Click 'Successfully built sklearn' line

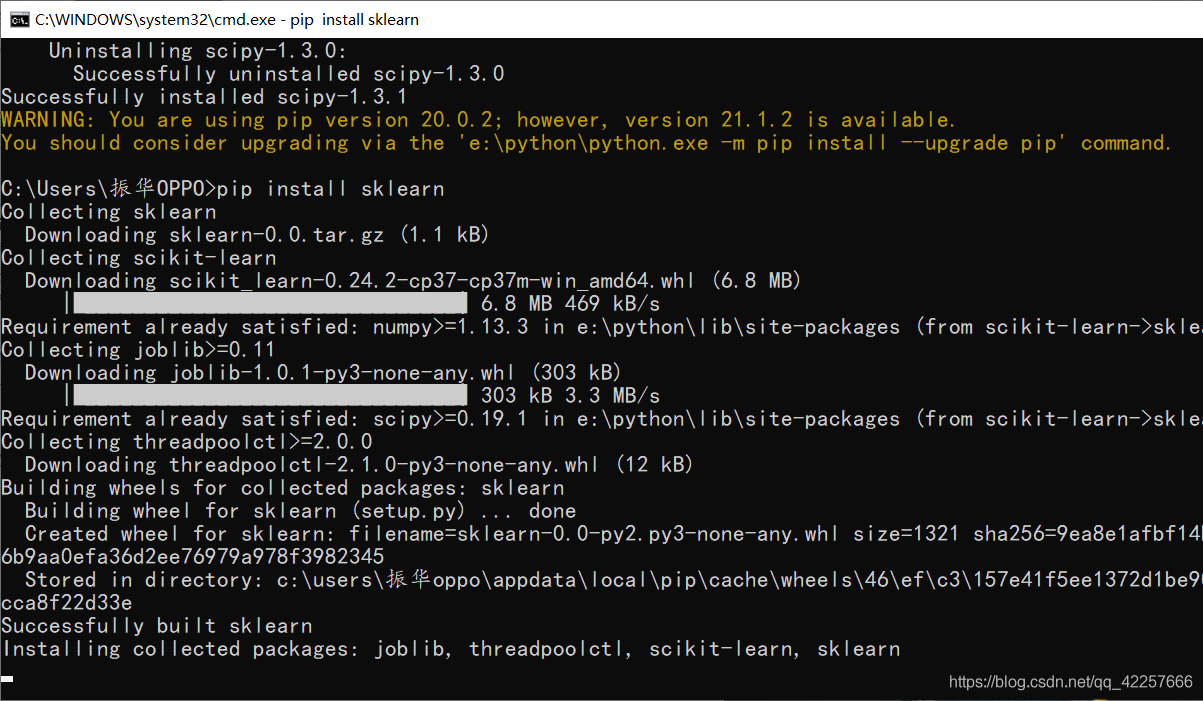click(156, 626)
